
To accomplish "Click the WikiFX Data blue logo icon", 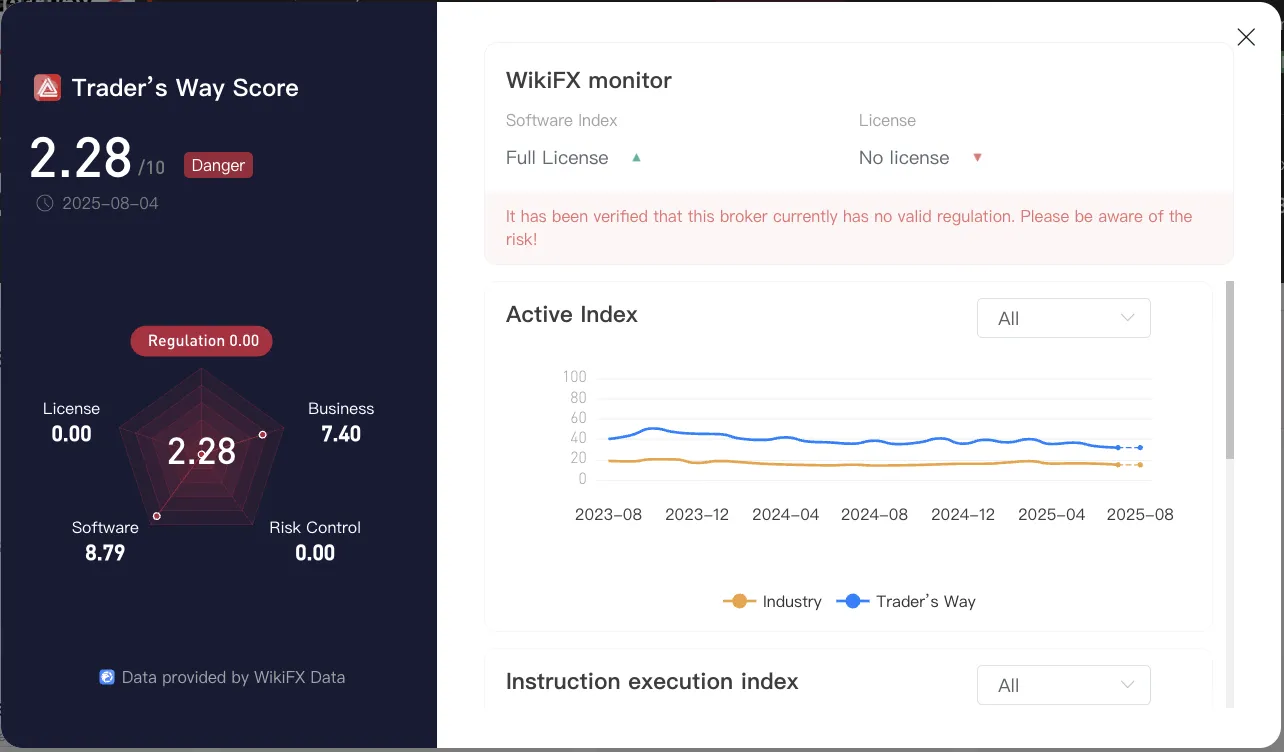I will click(x=107, y=677).
